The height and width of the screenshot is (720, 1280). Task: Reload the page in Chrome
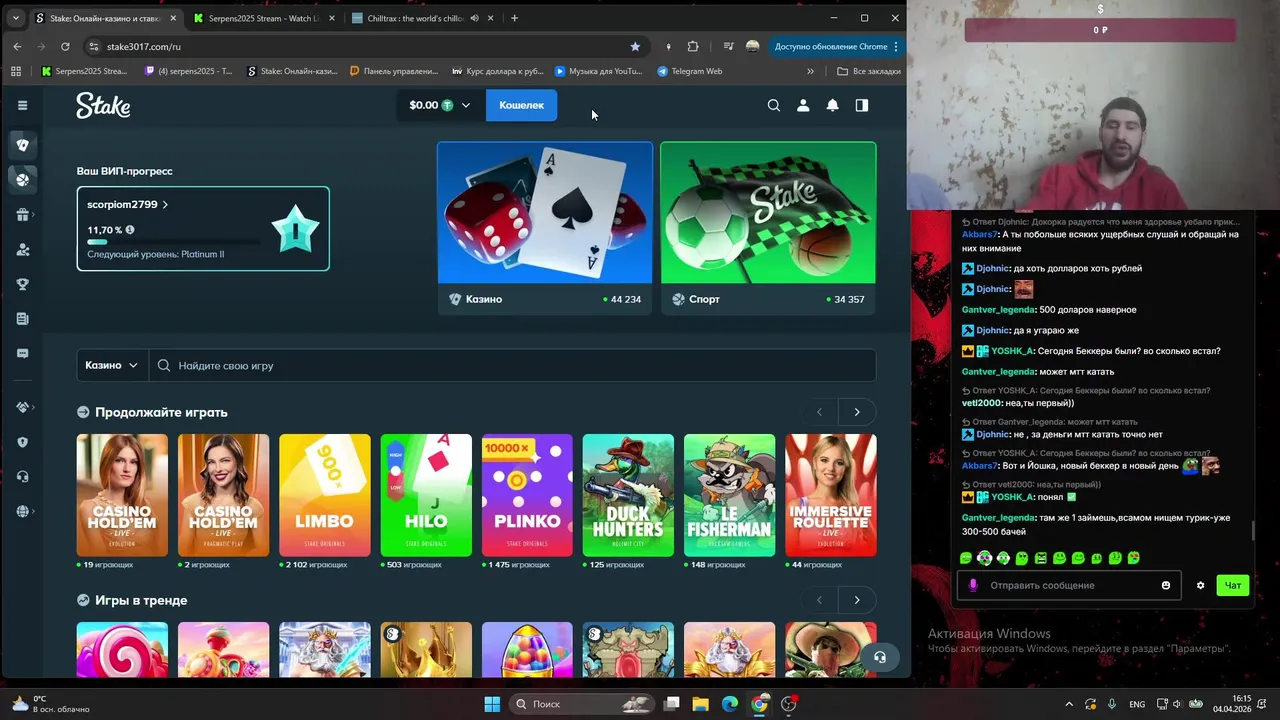[65, 46]
